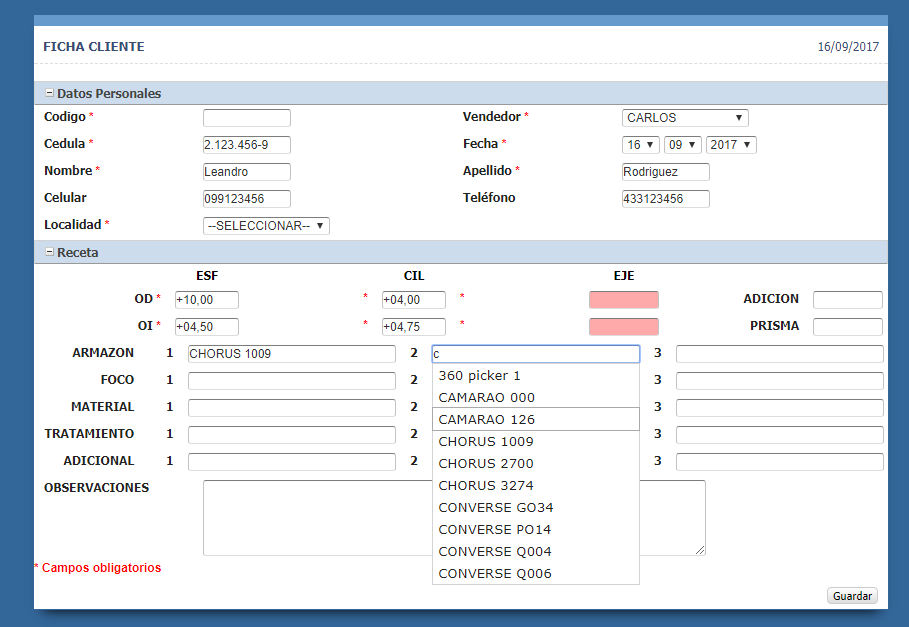Click the Apellido field containing Rodriguez
The height and width of the screenshot is (627, 909).
tap(665, 172)
